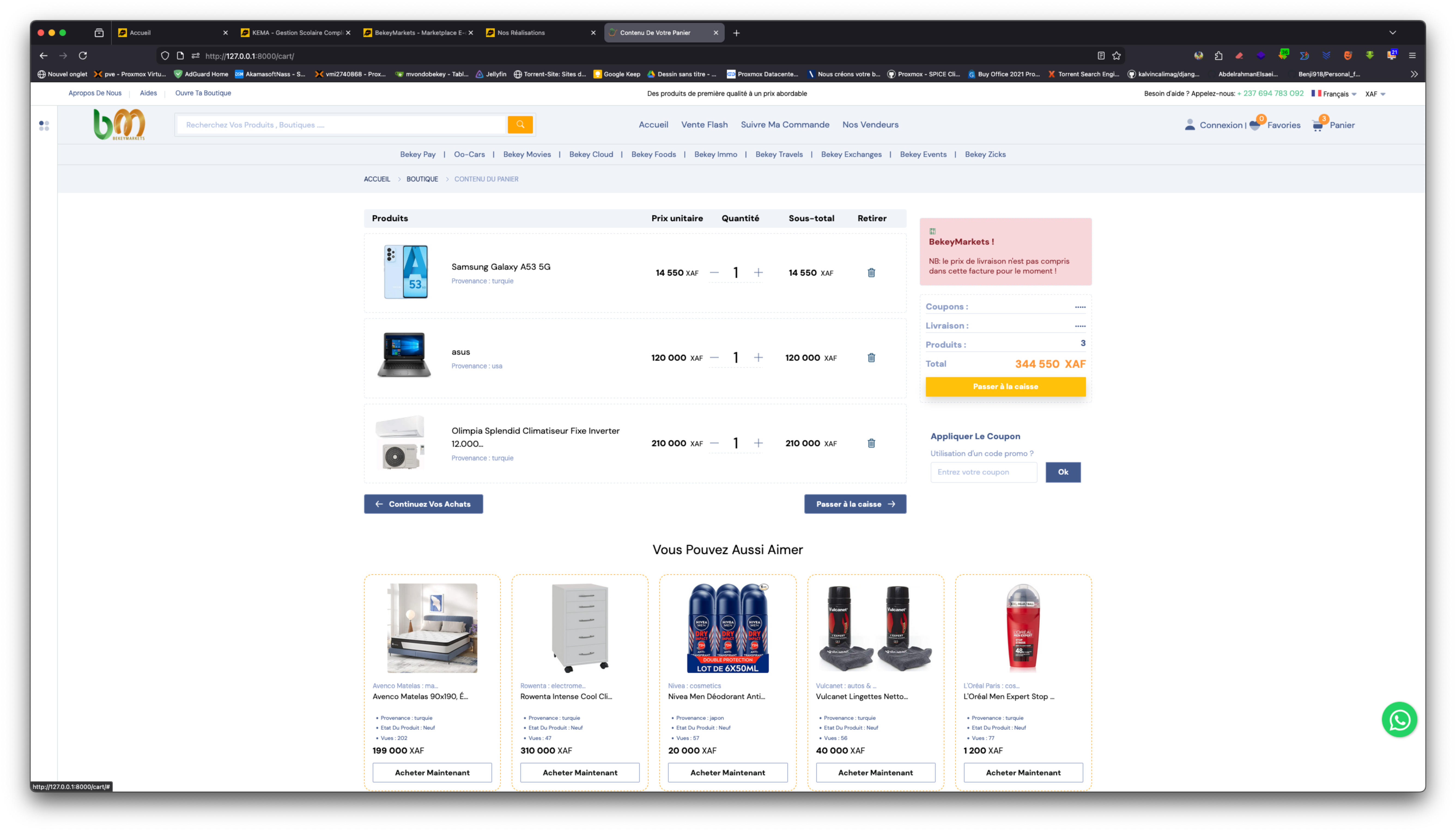Expand the browser tab list chevron
Screen dimensions: 1456x832
click(x=1393, y=33)
